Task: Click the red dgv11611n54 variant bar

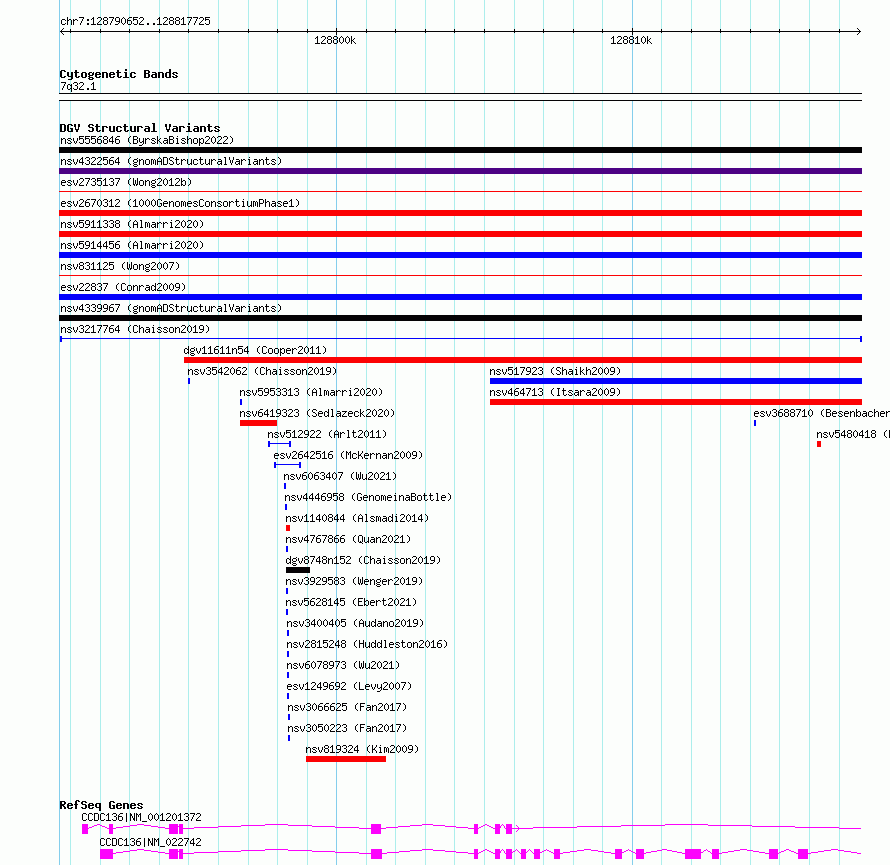Action: pyautogui.click(x=523, y=360)
